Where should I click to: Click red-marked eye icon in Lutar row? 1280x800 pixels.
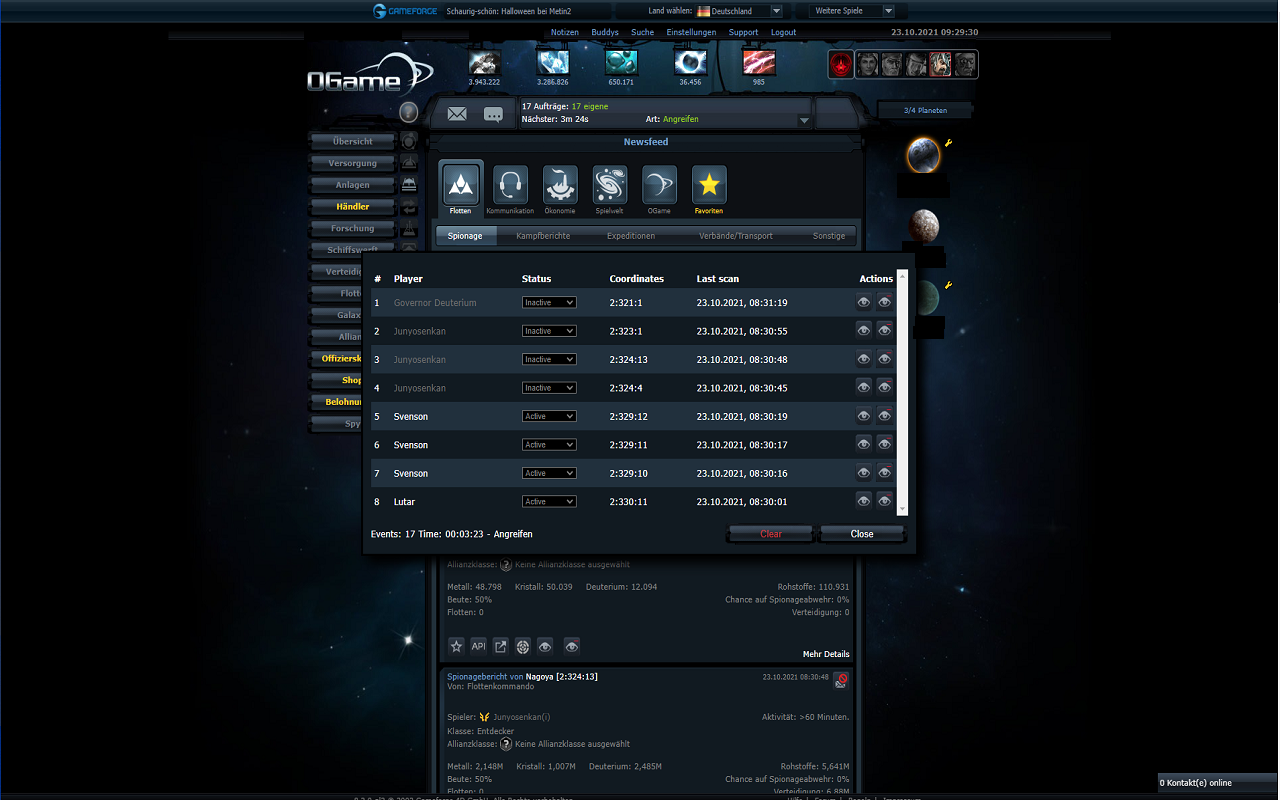pyautogui.click(x=885, y=501)
